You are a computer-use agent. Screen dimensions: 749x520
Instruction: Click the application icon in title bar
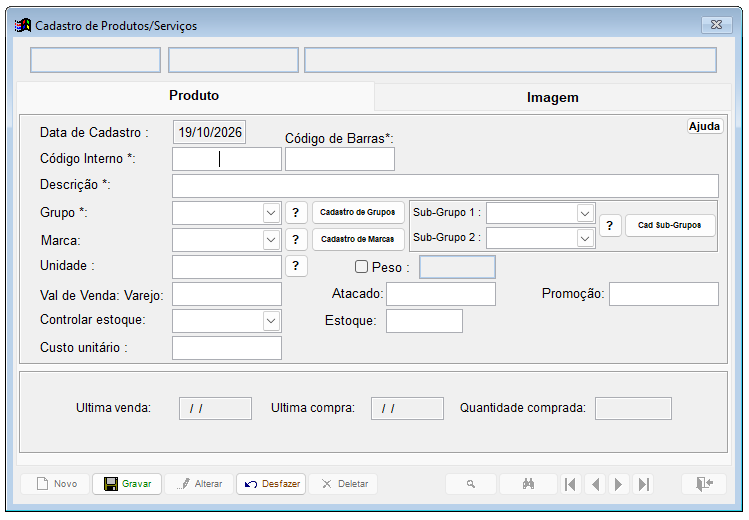(22, 25)
